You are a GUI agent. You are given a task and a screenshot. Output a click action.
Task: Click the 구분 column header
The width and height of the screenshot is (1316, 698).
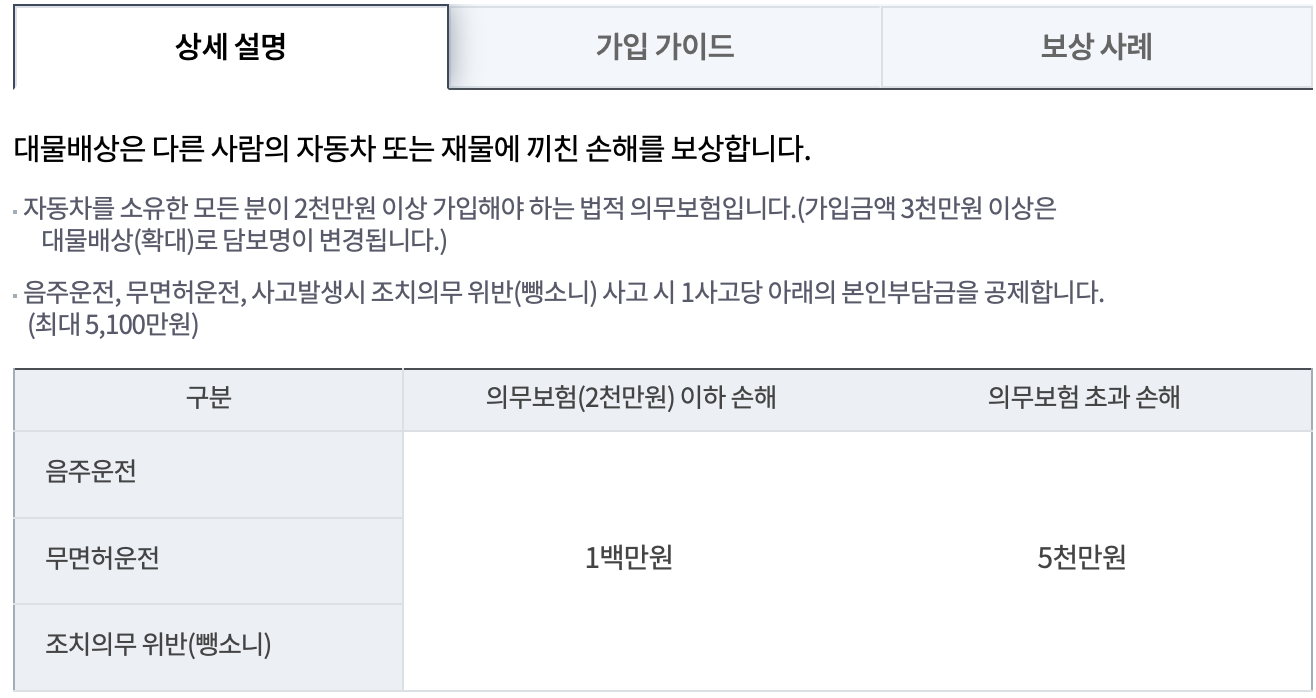pyautogui.click(x=209, y=399)
